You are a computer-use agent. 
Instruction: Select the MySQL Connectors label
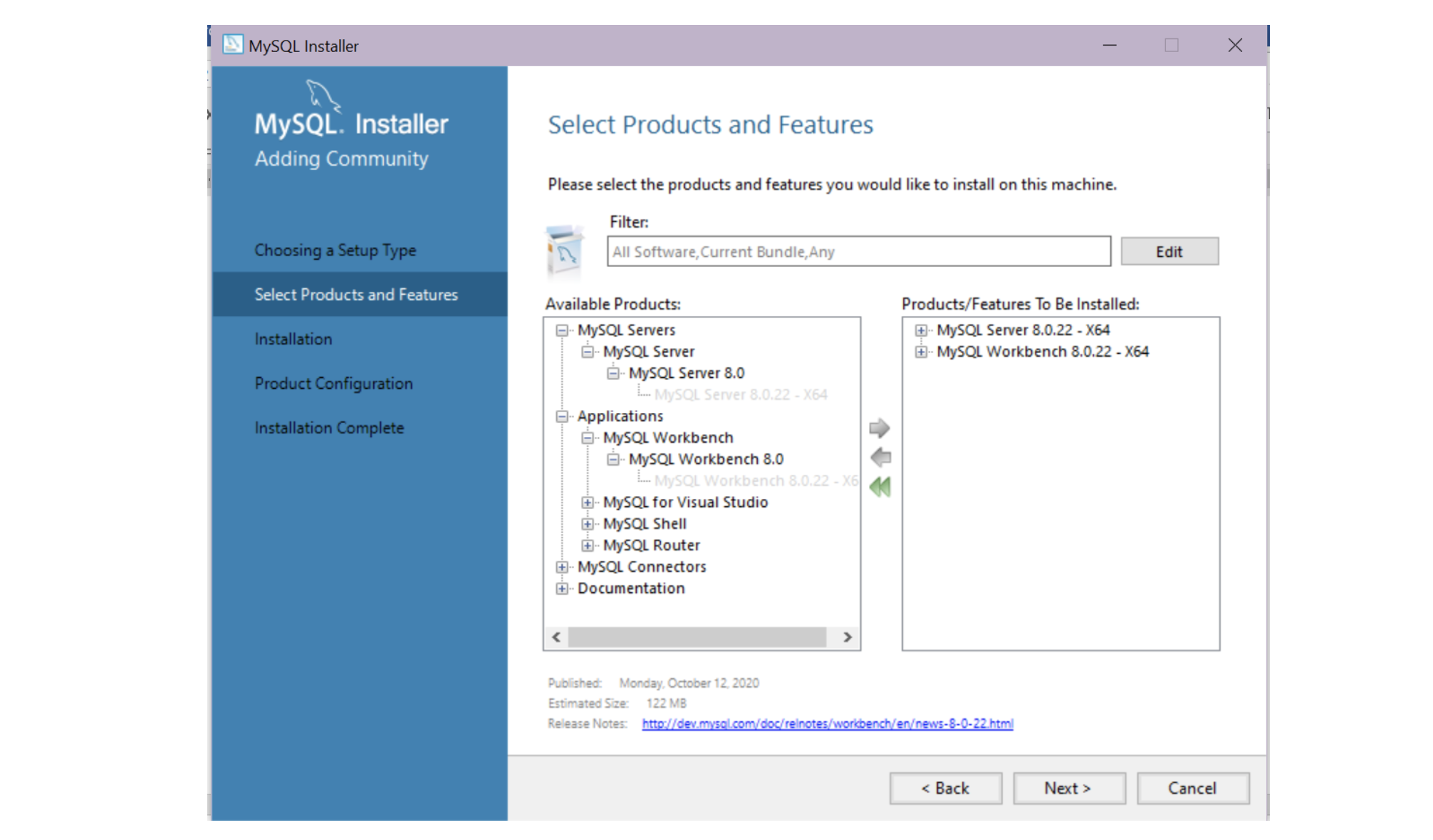tap(642, 567)
